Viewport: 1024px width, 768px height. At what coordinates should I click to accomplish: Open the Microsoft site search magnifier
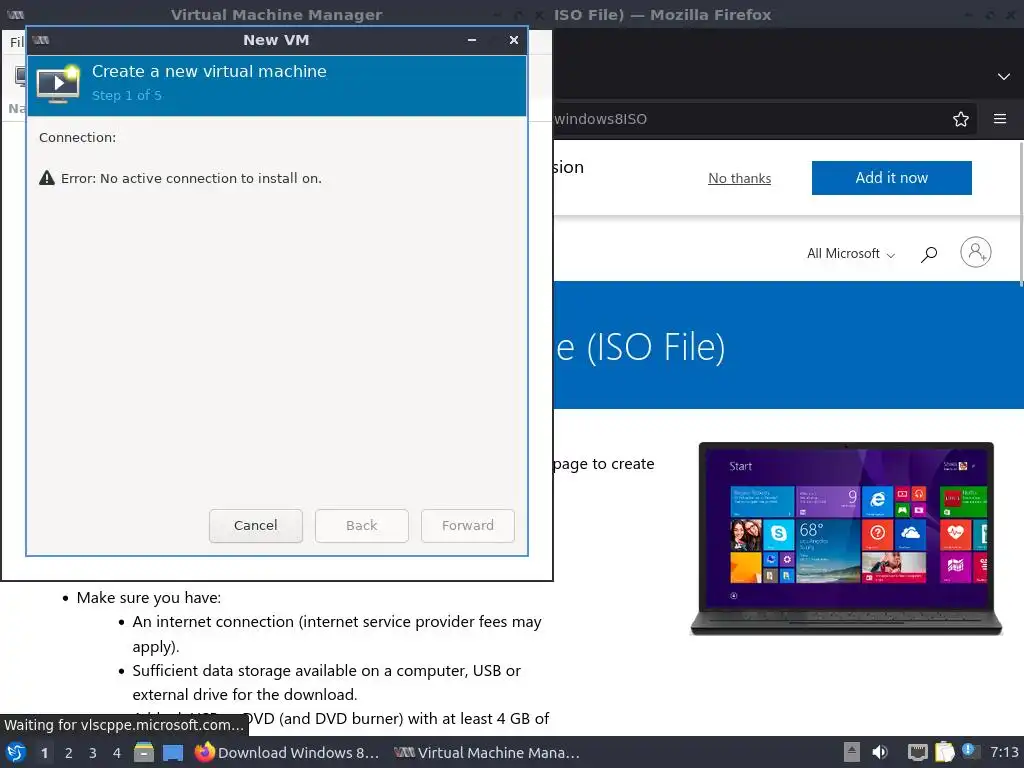coord(929,254)
